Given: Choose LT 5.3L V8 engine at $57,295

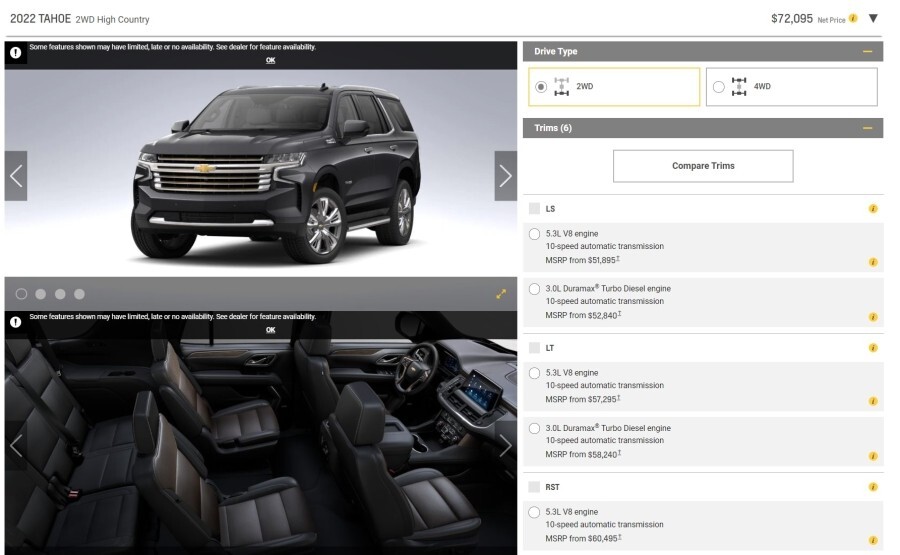Looking at the screenshot, I should (534, 373).
